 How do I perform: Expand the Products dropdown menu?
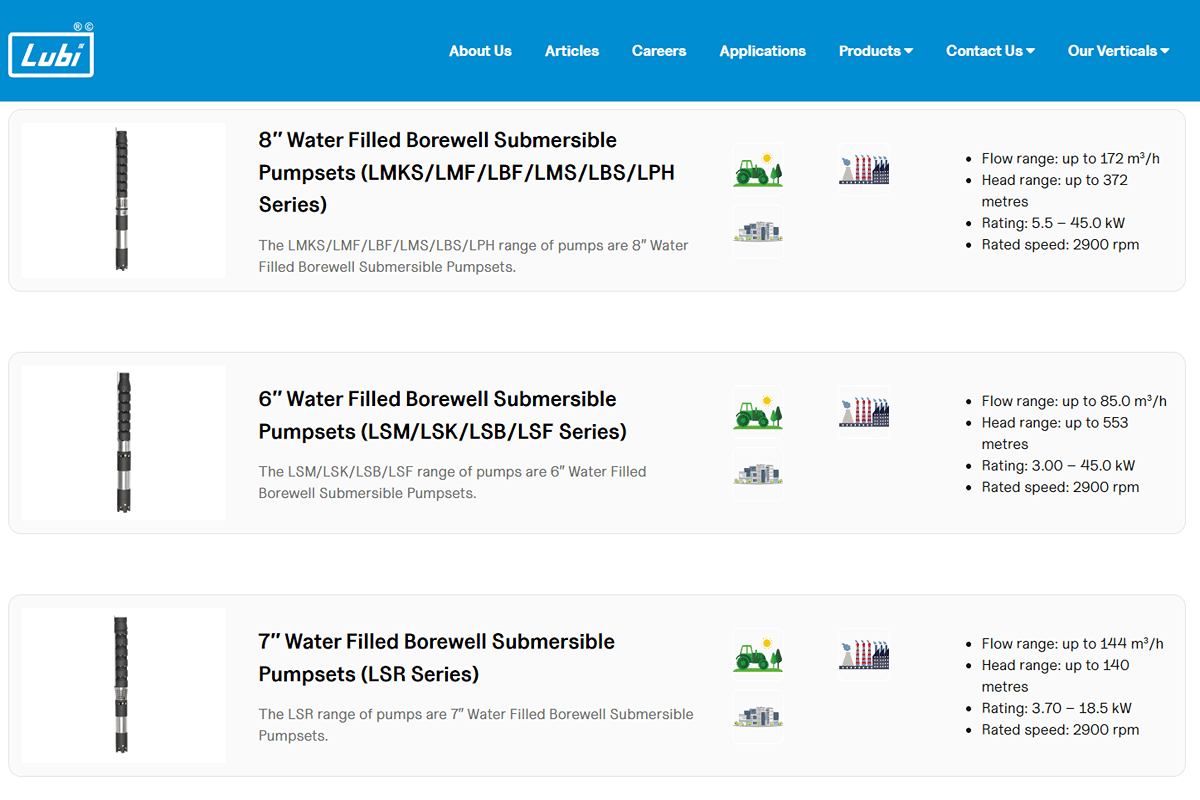[x=875, y=51]
